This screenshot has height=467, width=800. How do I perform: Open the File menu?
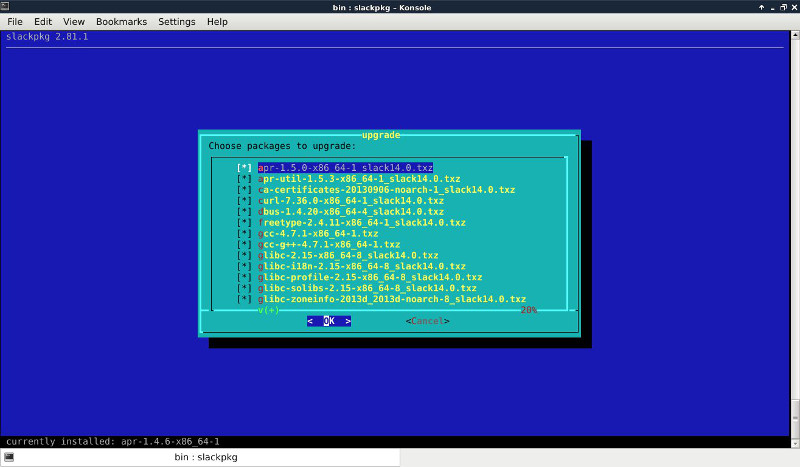click(x=15, y=21)
